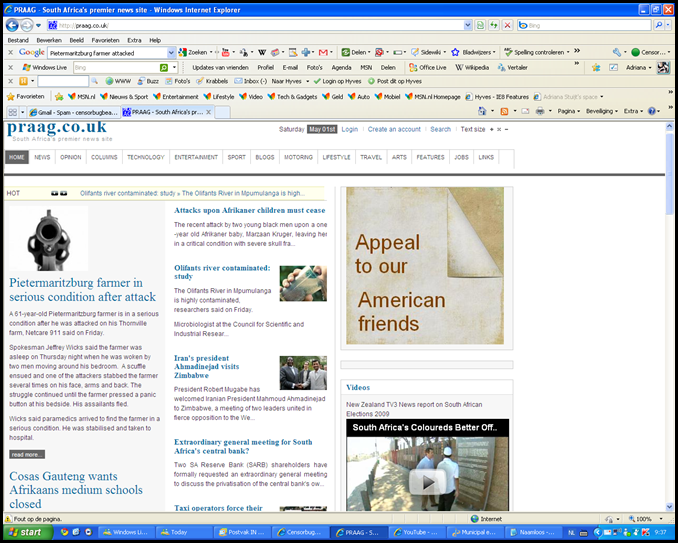Image resolution: width=678 pixels, height=543 pixels.
Task: Click the printer icon in command bar
Action: click(x=540, y=112)
